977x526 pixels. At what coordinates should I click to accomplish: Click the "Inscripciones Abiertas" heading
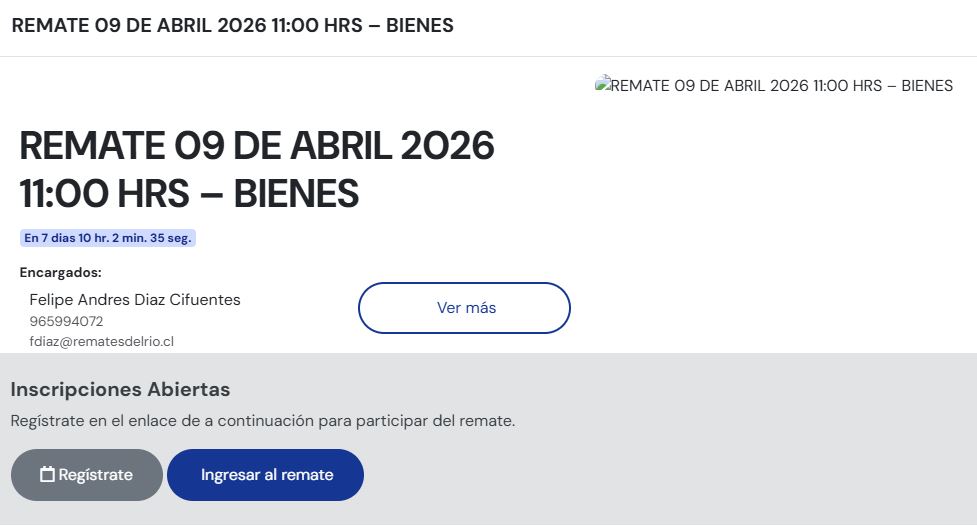pyautogui.click(x=120, y=389)
